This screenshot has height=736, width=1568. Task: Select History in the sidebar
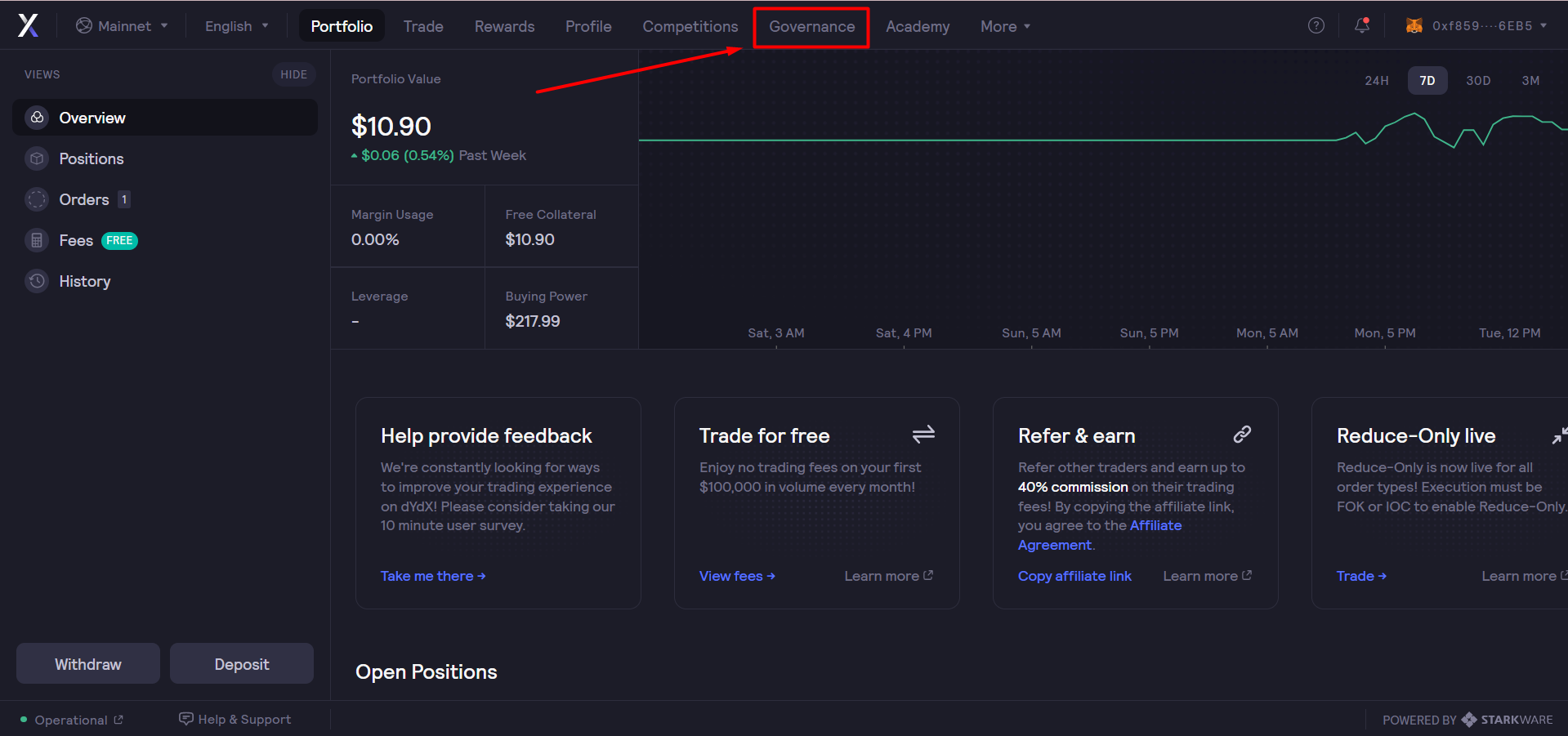click(165, 281)
